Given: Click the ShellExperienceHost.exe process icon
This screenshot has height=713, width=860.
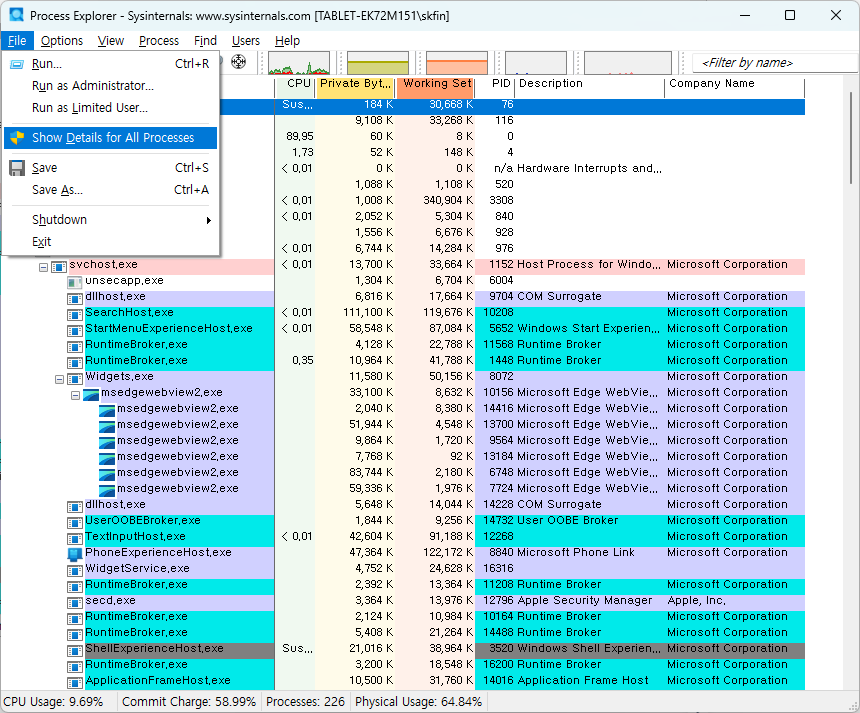Looking at the screenshot, I should [75, 650].
